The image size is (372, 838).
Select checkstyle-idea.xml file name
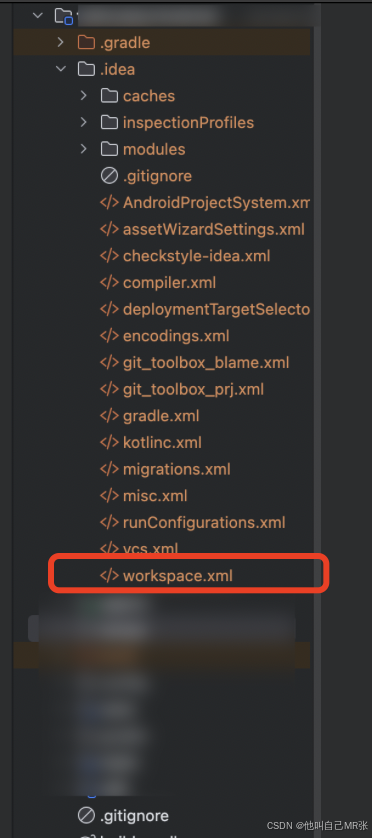click(197, 257)
